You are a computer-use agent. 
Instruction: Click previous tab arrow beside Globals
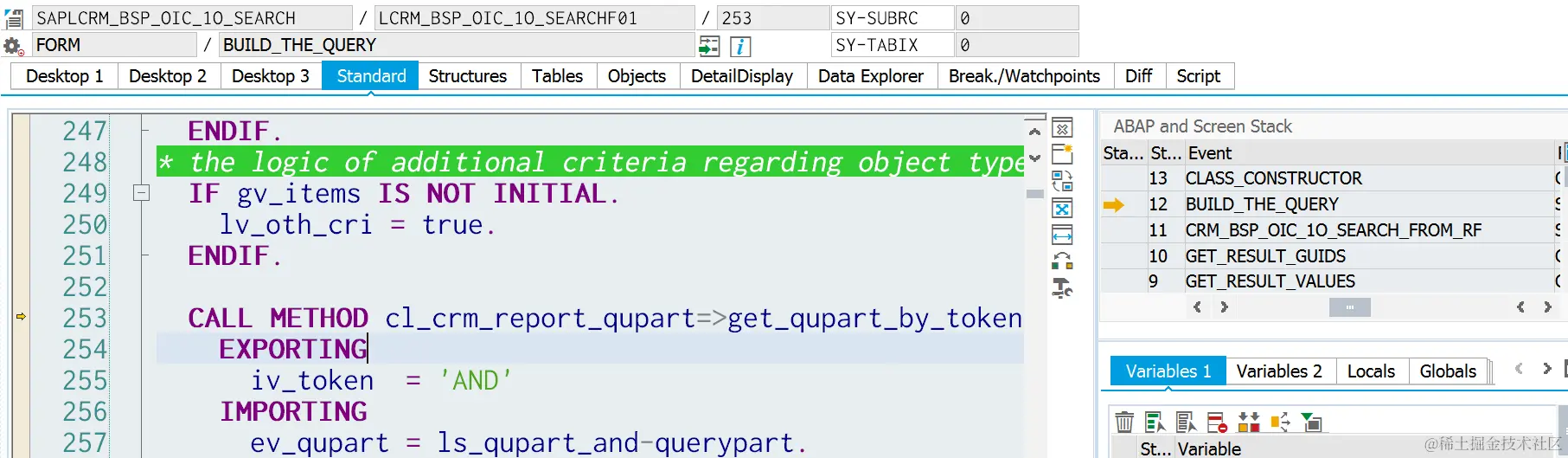click(x=1519, y=369)
